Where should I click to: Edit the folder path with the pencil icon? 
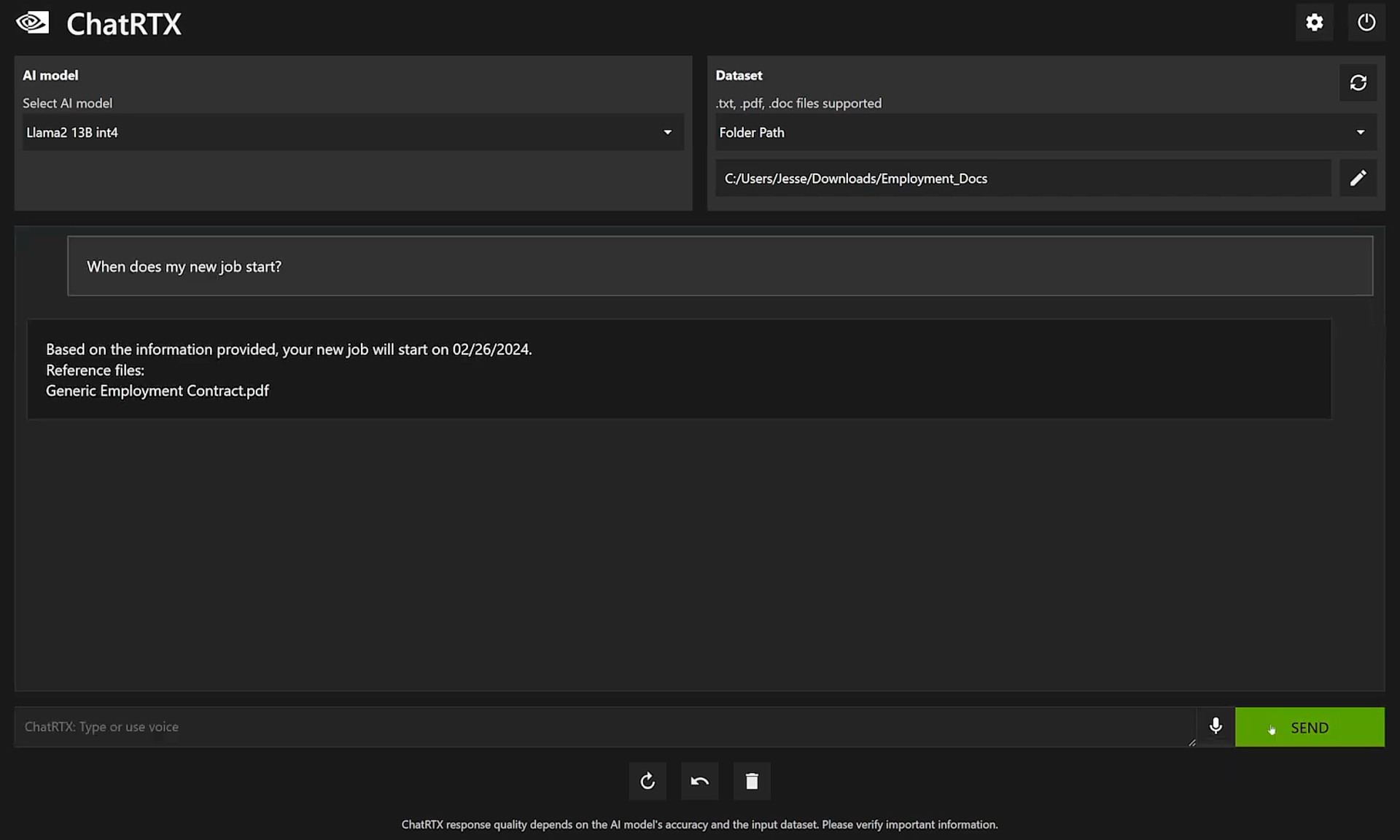1358,179
